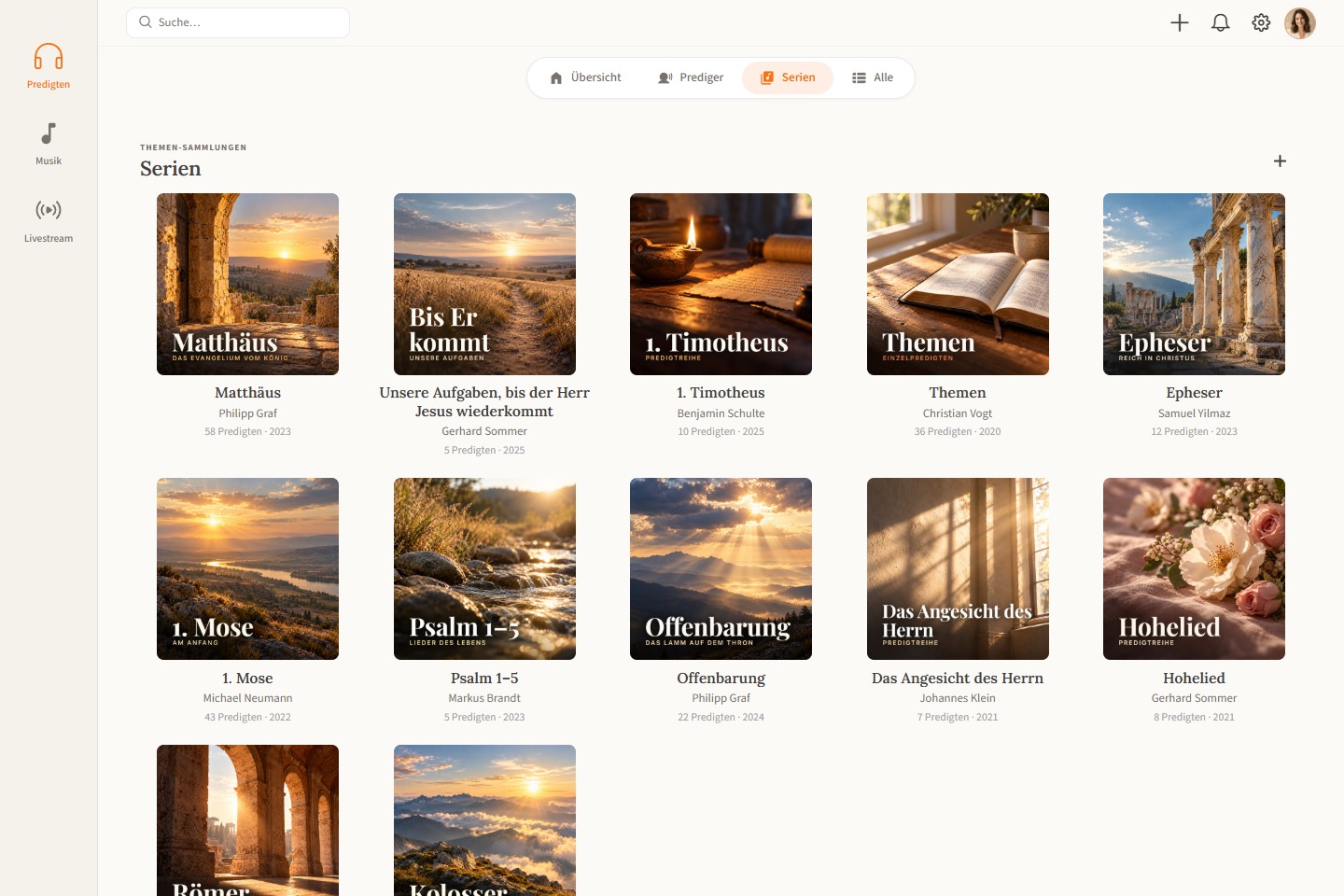Open the 1. Mose series cover
The height and width of the screenshot is (896, 1344).
[247, 569]
